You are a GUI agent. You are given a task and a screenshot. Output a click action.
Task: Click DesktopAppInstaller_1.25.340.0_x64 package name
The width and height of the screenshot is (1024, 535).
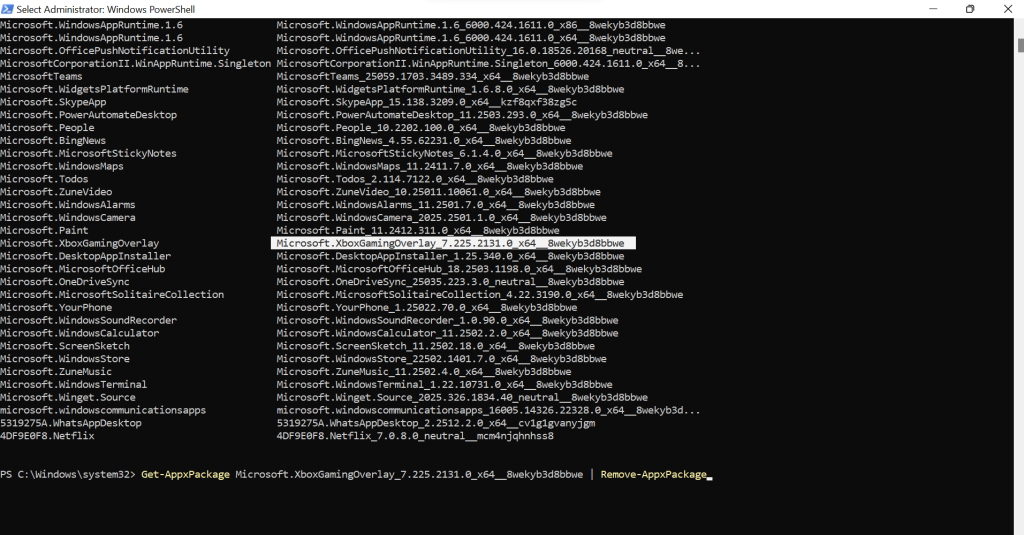(x=450, y=256)
